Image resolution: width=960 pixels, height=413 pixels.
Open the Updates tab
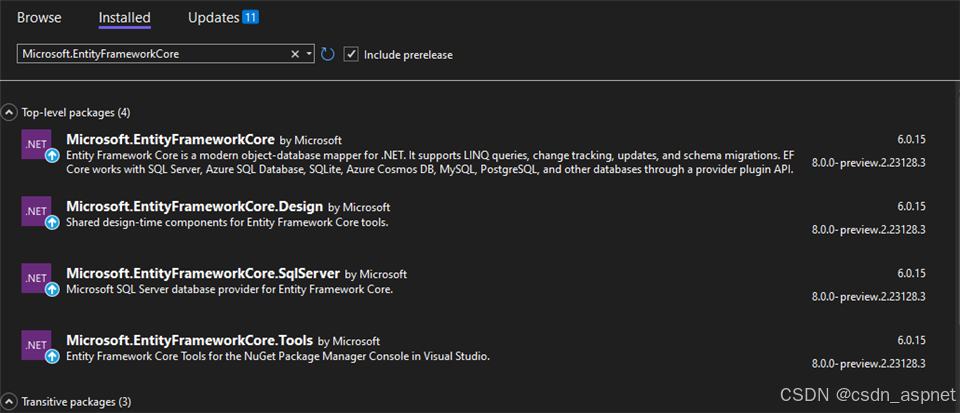tap(214, 18)
